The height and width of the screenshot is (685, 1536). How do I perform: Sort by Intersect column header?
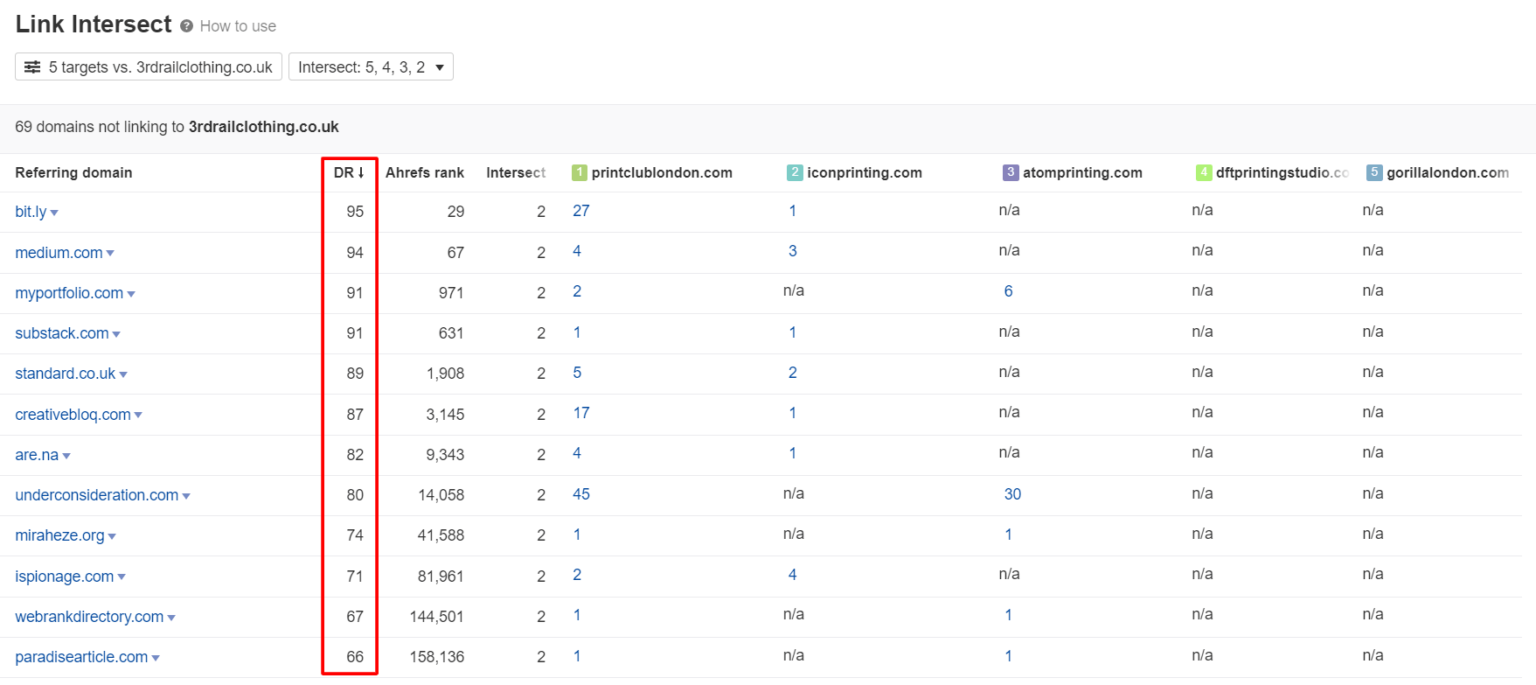[516, 173]
